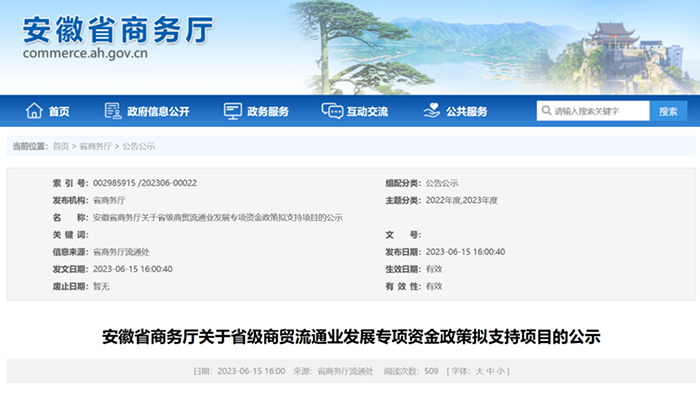Image resolution: width=700 pixels, height=400 pixels.
Task: Click the chat bubble icon beside 互动交流
Action: (x=329, y=111)
